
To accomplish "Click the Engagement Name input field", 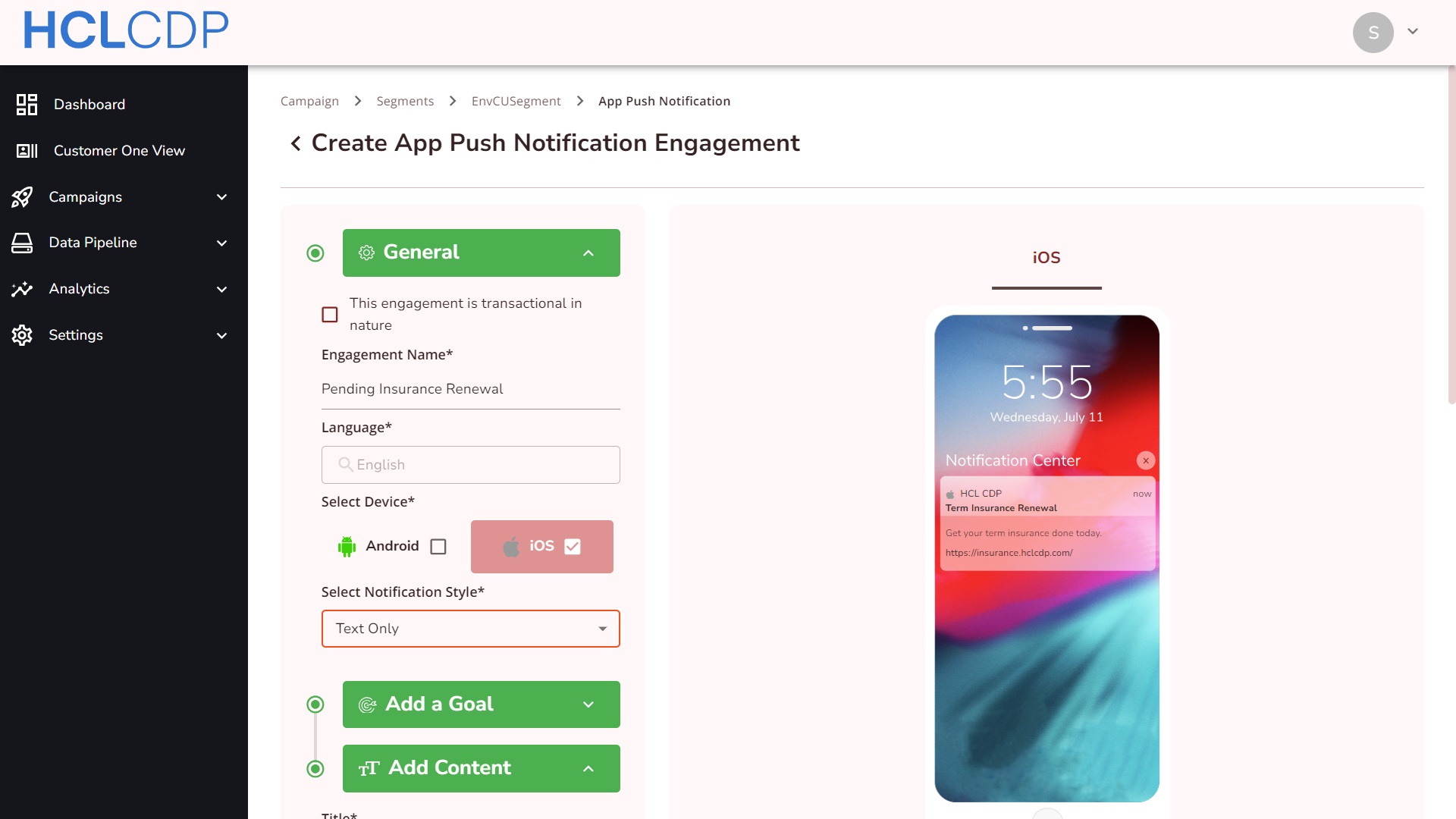I will [471, 389].
